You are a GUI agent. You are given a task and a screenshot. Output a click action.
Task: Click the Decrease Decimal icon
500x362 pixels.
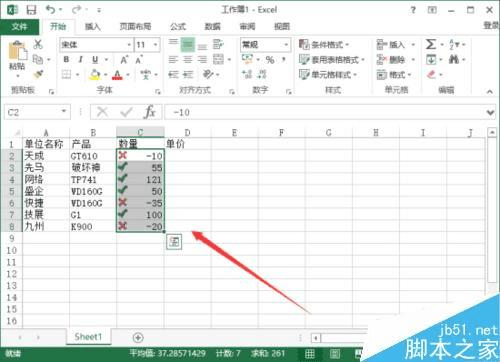[x=262, y=74]
